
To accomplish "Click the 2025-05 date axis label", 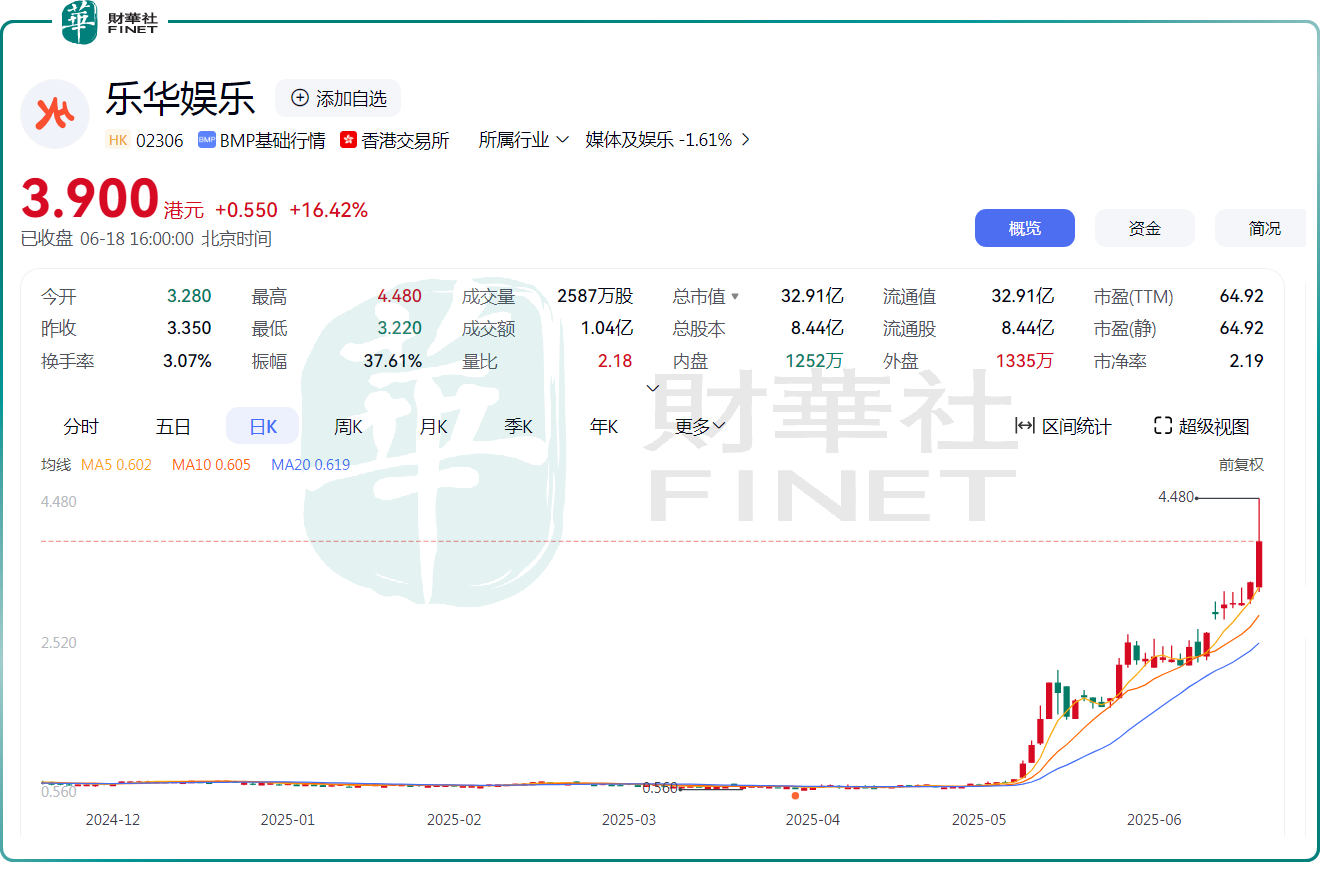I will tap(979, 820).
